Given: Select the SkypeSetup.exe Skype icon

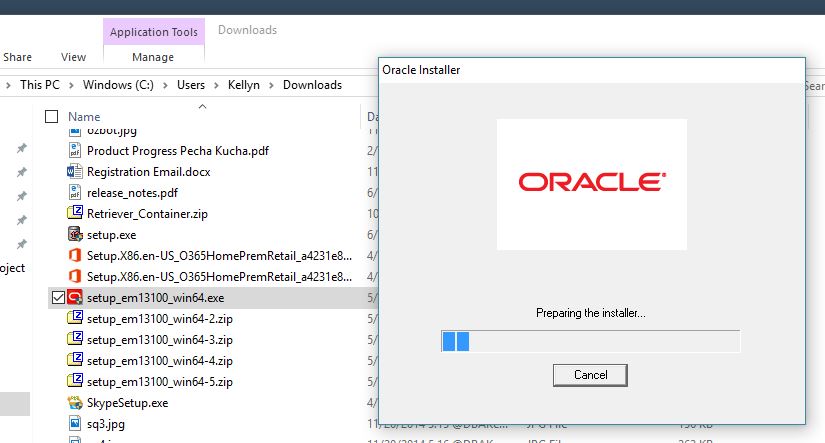Looking at the screenshot, I should tap(75, 403).
